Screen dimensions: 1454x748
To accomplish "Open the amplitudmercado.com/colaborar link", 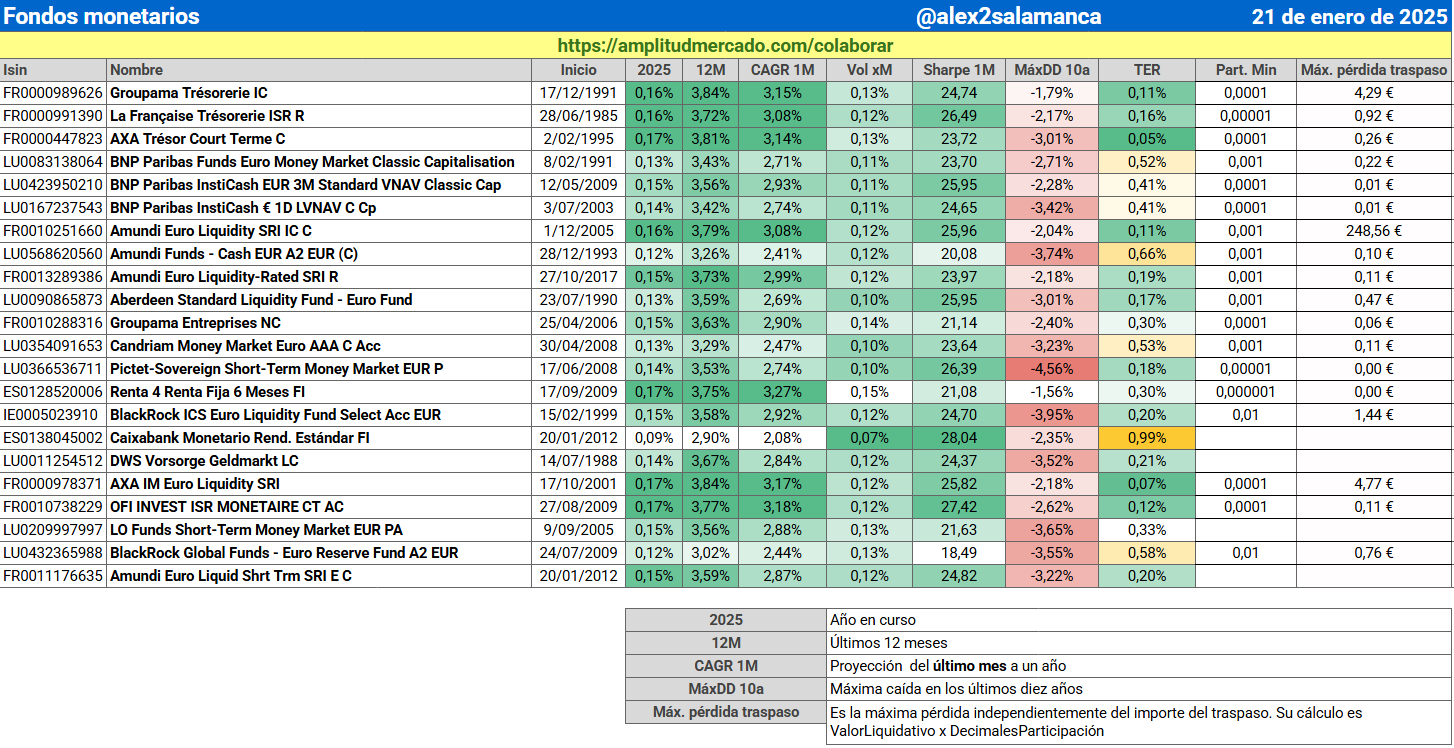I will point(725,46).
